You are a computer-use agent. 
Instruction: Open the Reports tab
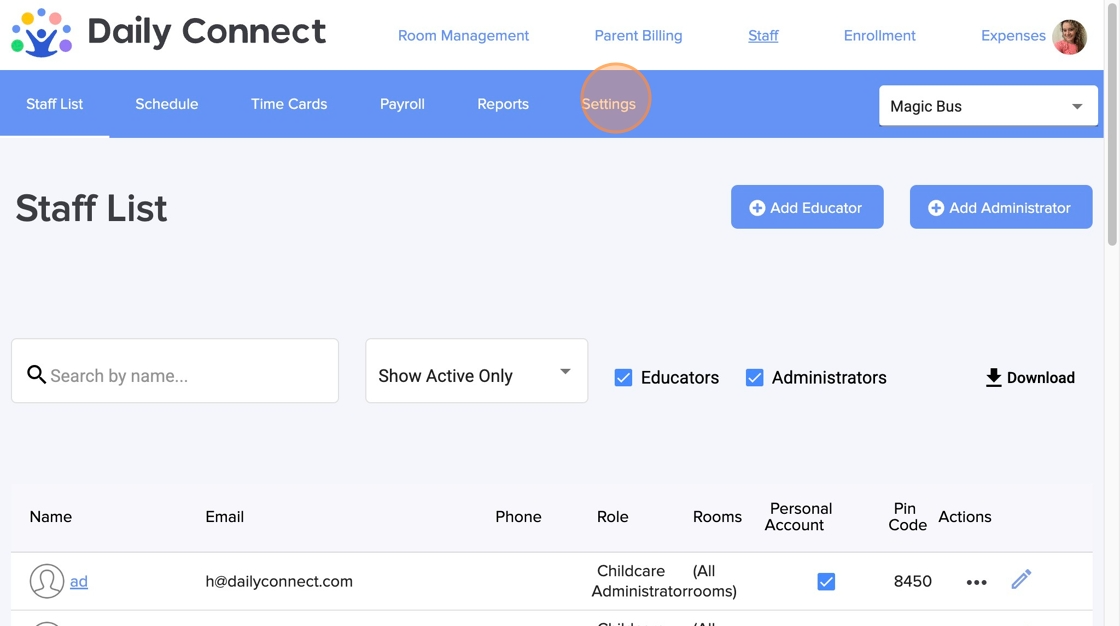pyautogui.click(x=503, y=104)
